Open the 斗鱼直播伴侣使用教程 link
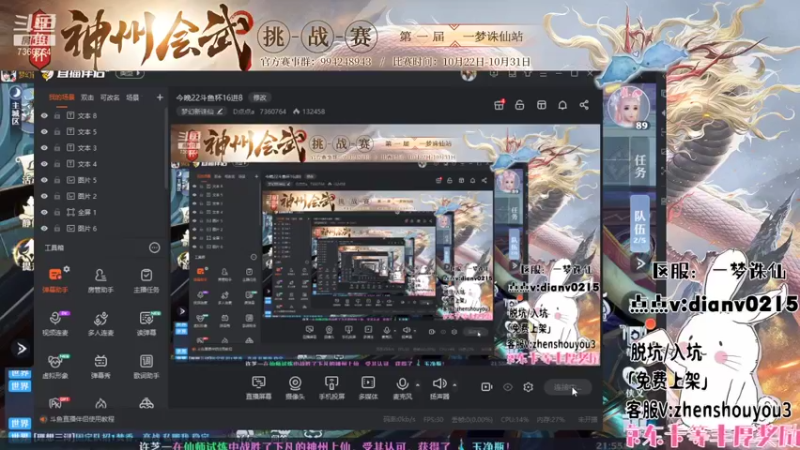This screenshot has width=800, height=450. (x=82, y=419)
